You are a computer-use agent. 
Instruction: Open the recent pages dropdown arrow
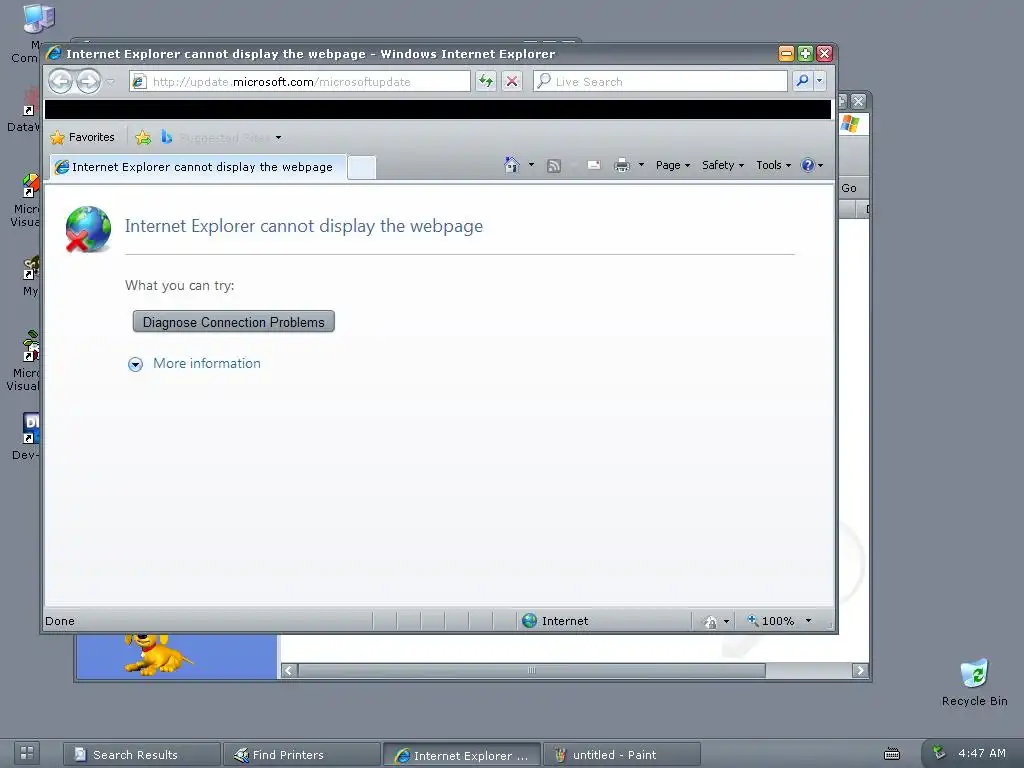110,82
